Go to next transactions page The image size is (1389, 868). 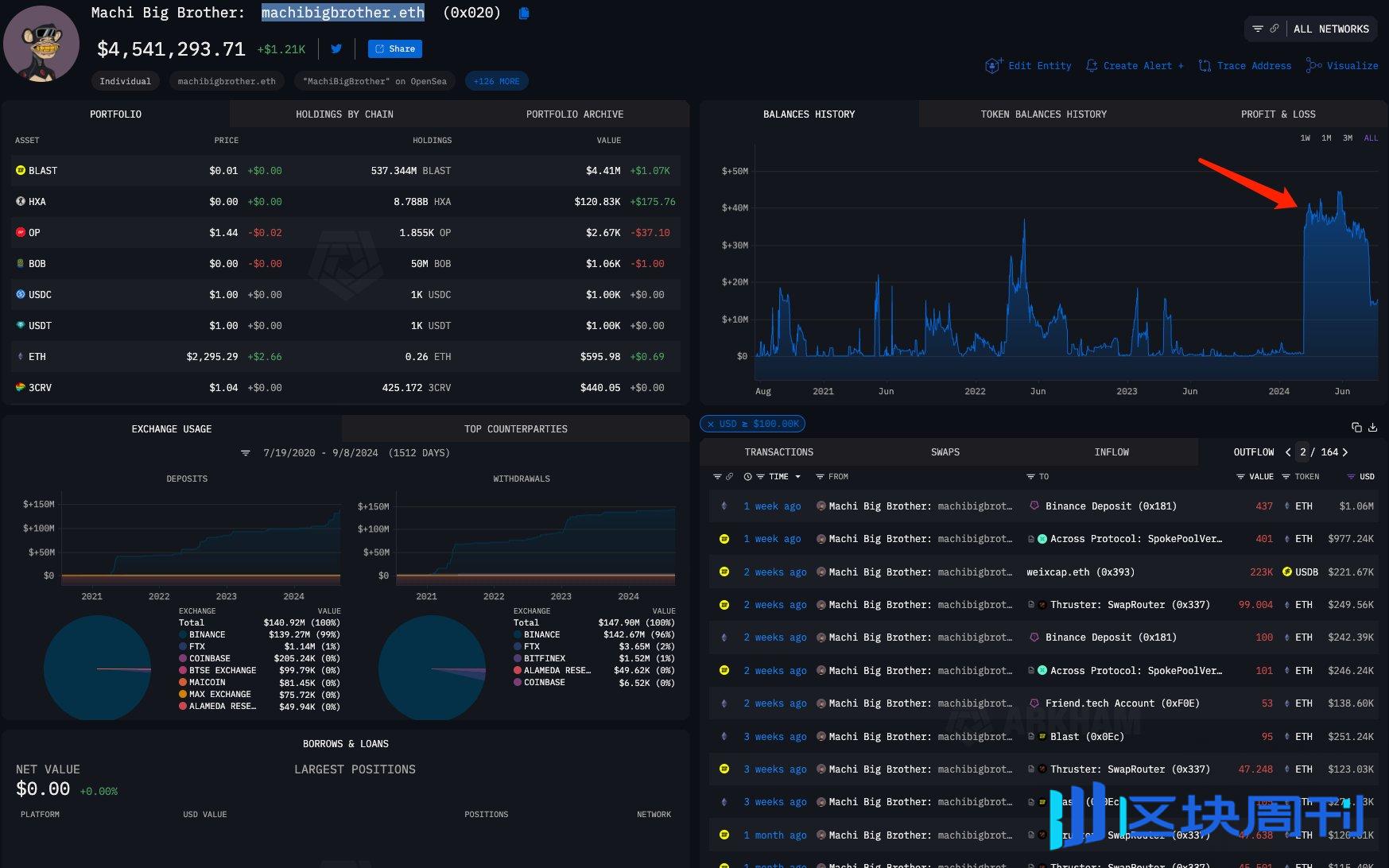[1345, 452]
